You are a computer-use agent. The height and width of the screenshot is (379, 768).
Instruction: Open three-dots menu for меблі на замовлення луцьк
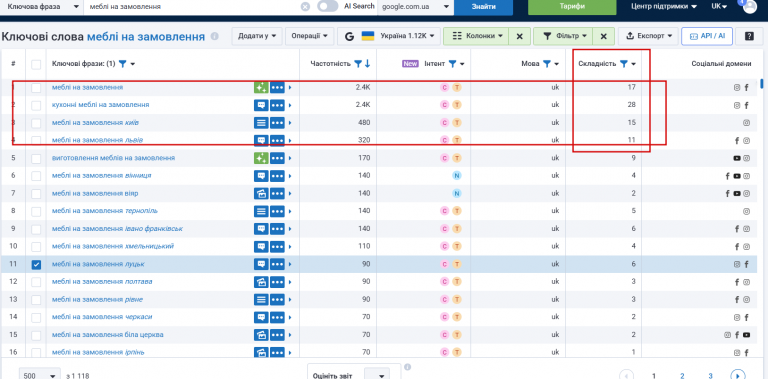pos(277,264)
